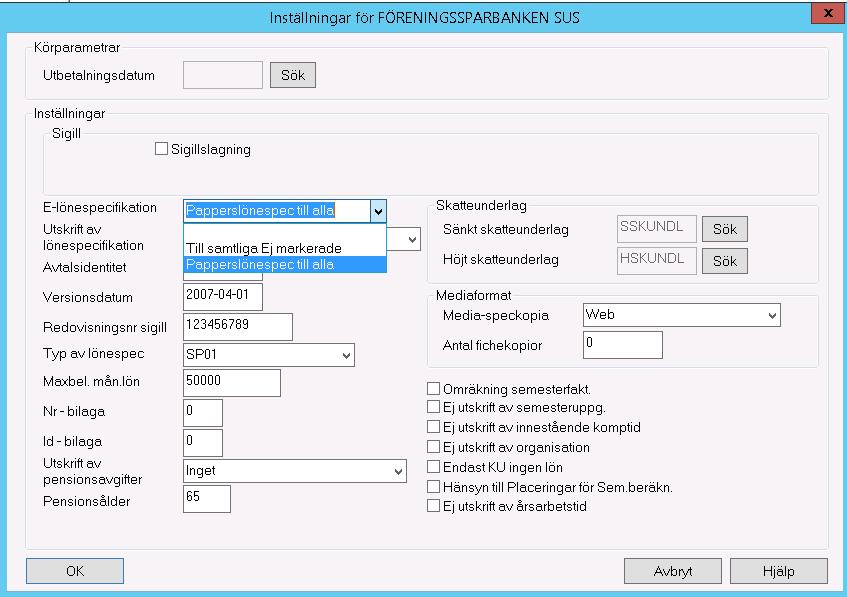847x597 pixels.
Task: Edit Pensionsålder value 65
Action: point(207,499)
